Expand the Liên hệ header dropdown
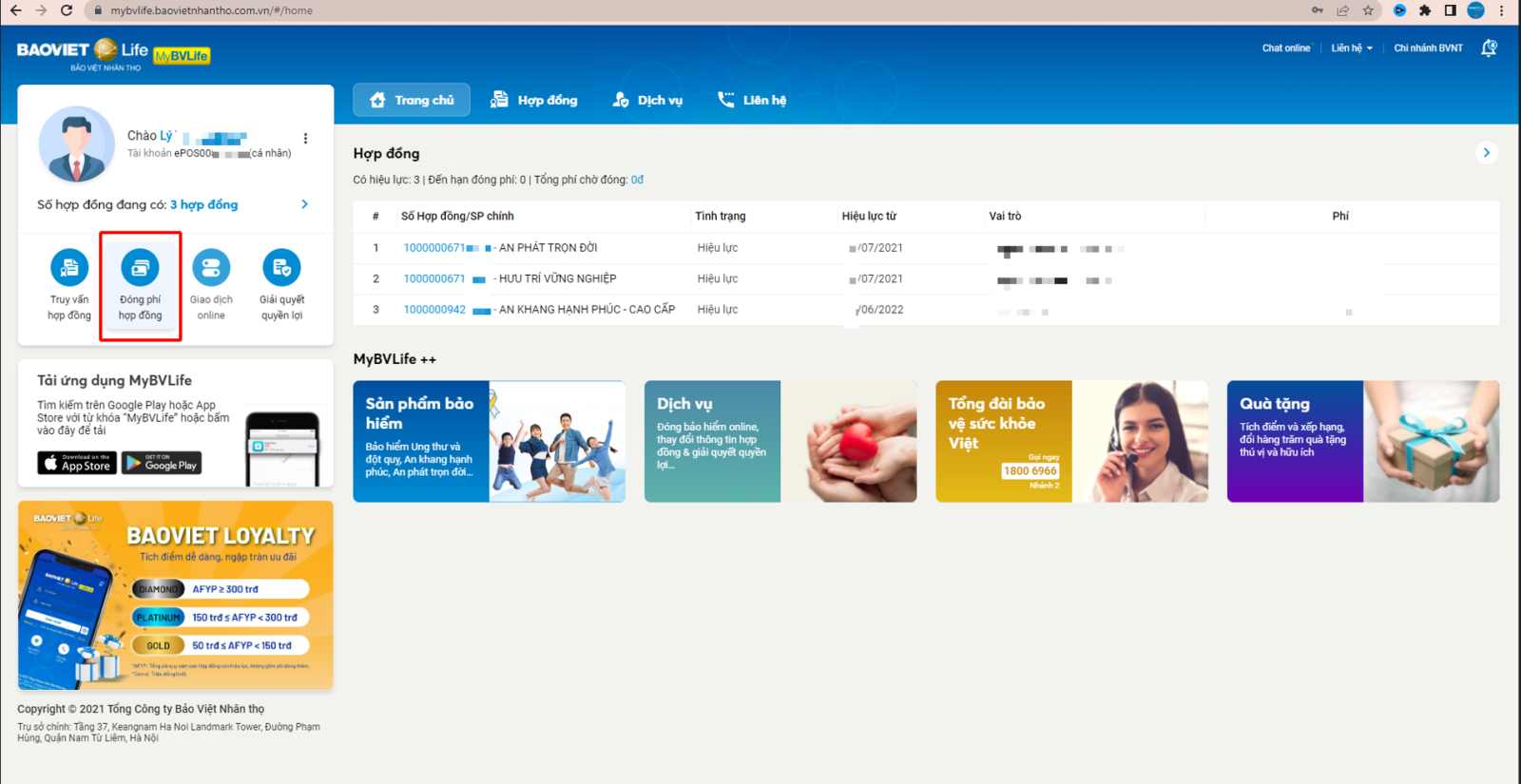The image size is (1521, 784). tap(1352, 48)
